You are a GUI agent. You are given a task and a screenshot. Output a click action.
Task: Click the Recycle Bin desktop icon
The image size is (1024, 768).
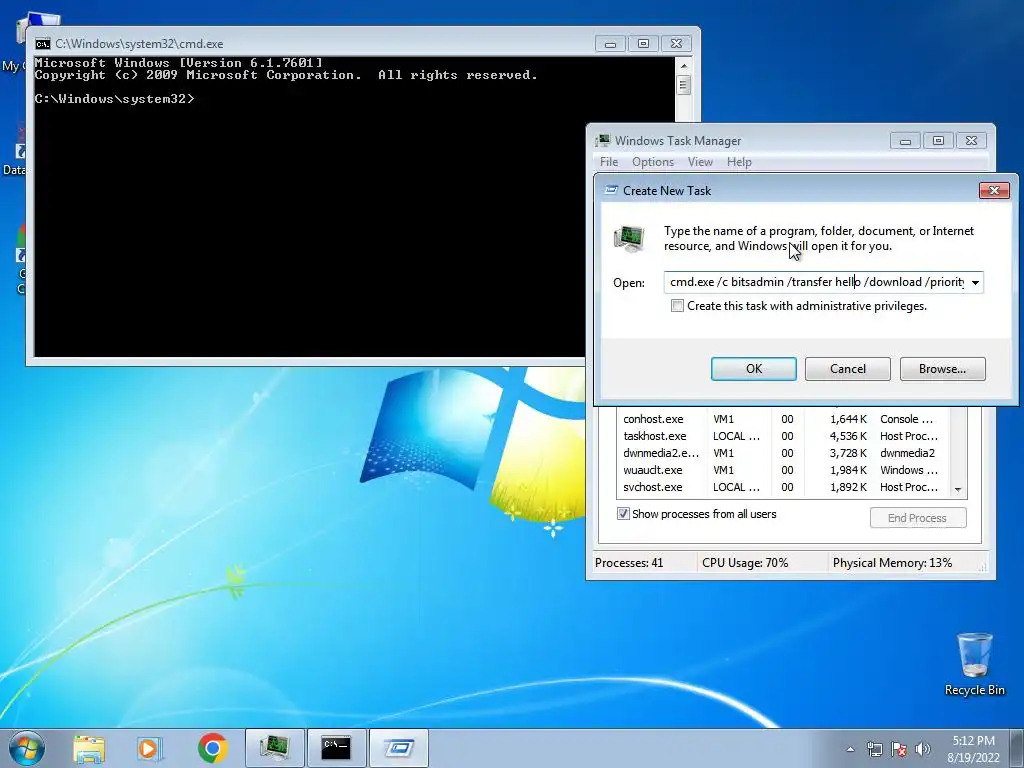(974, 664)
